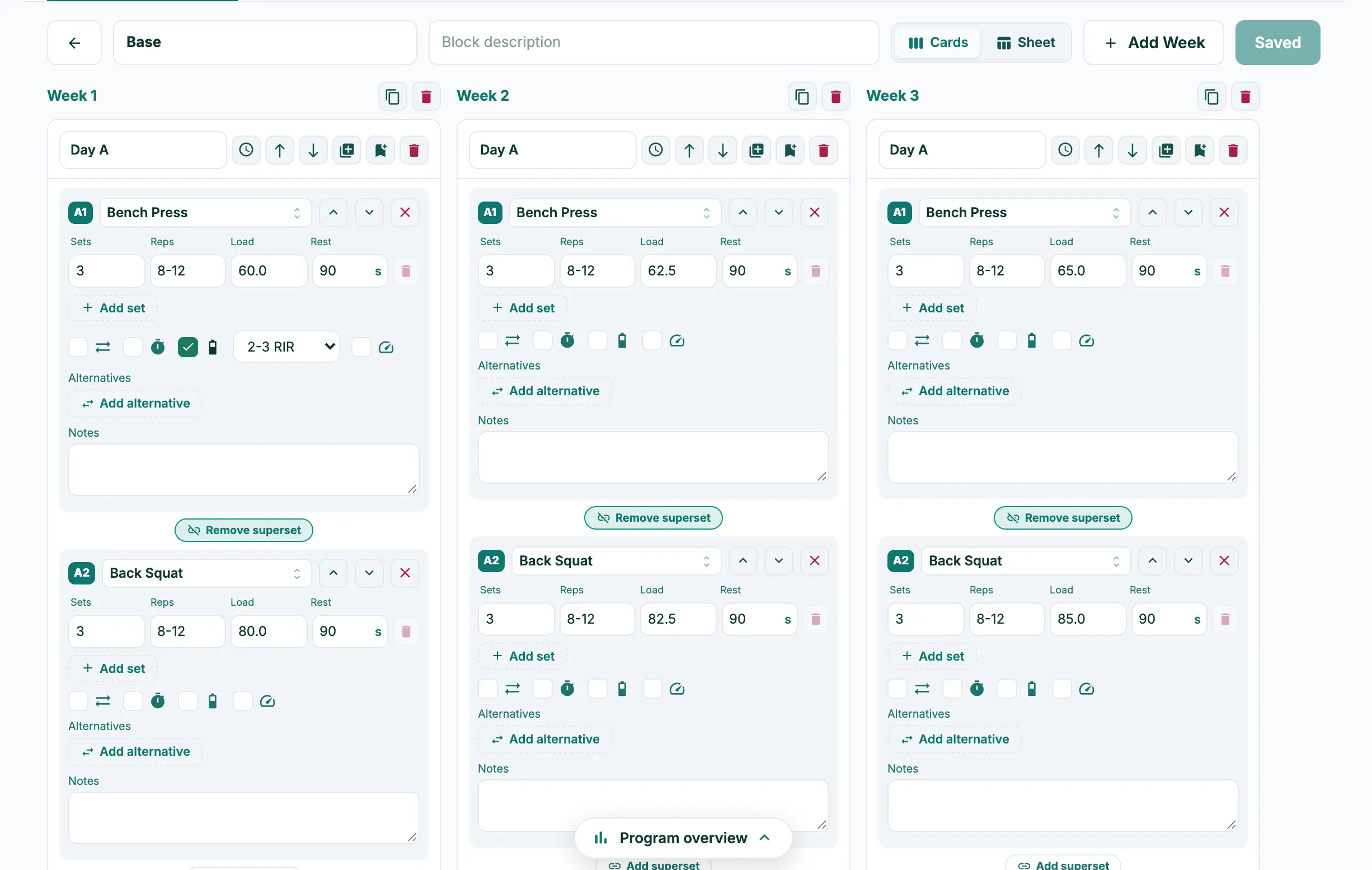The height and width of the screenshot is (870, 1372).
Task: Remove superset in Week 1
Action: point(244,530)
